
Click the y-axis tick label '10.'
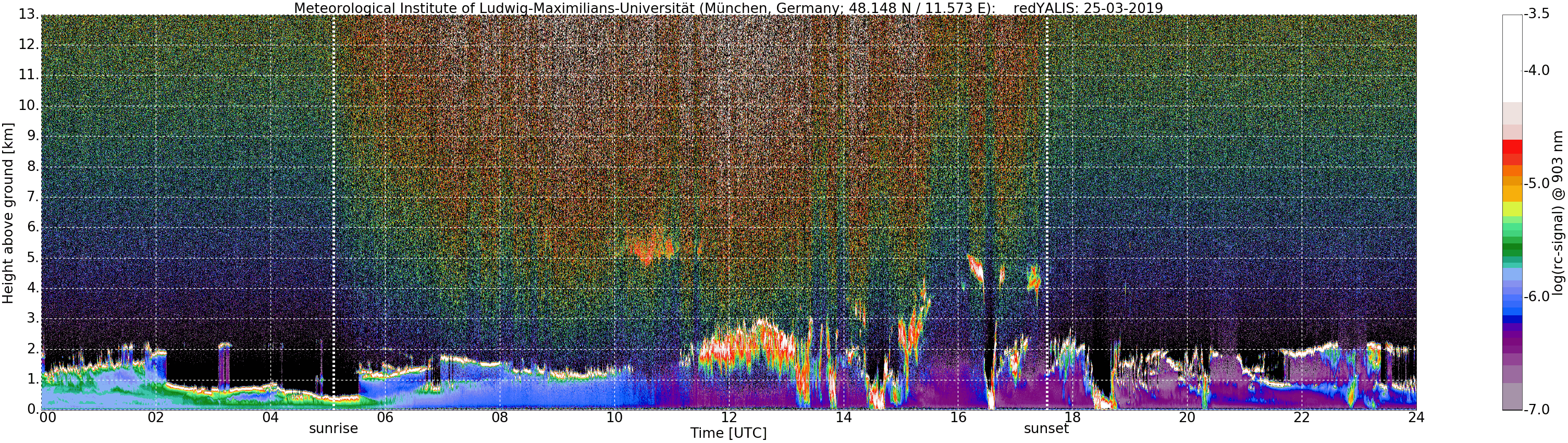[28, 105]
